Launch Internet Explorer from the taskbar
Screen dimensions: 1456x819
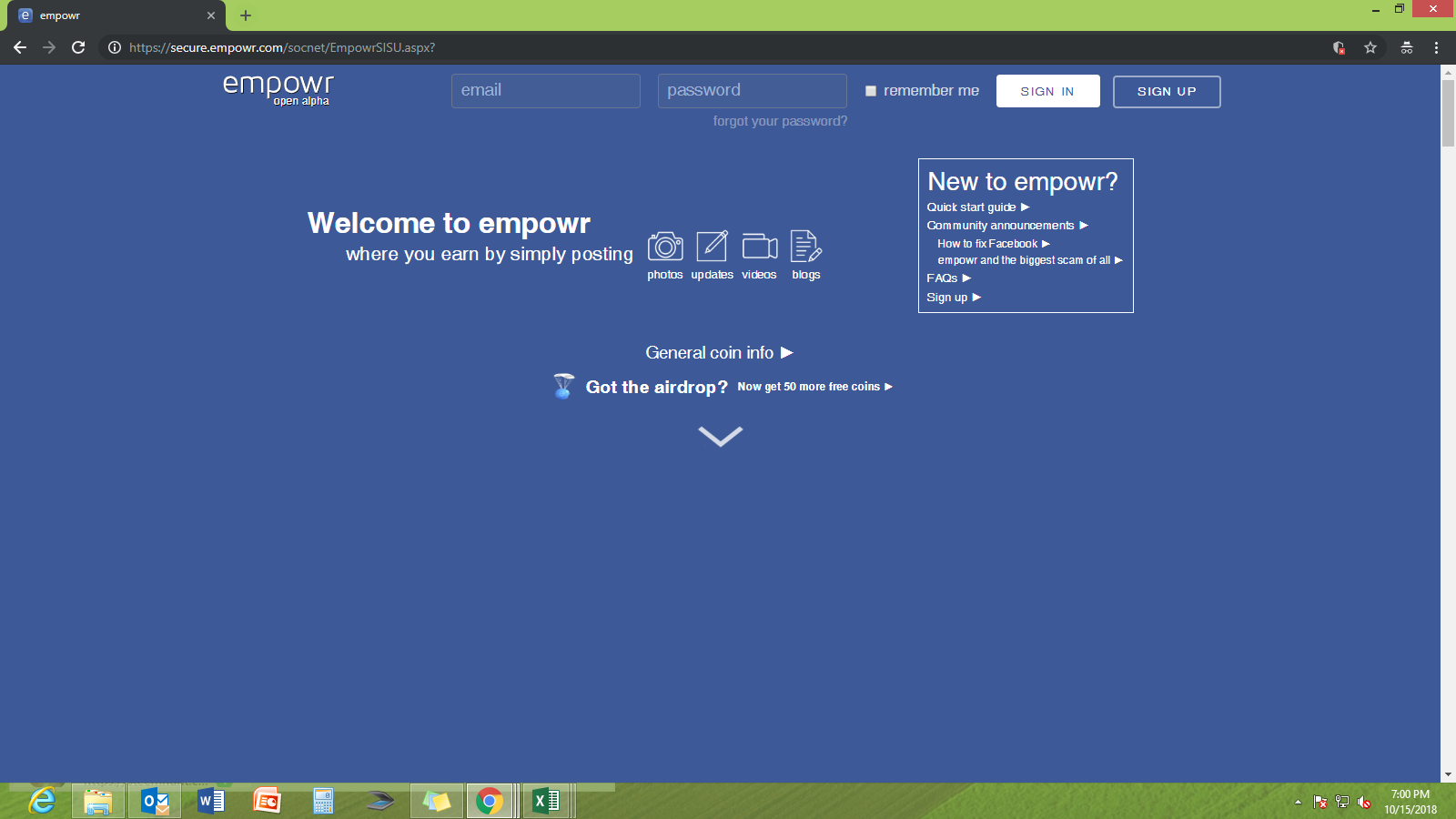42,801
